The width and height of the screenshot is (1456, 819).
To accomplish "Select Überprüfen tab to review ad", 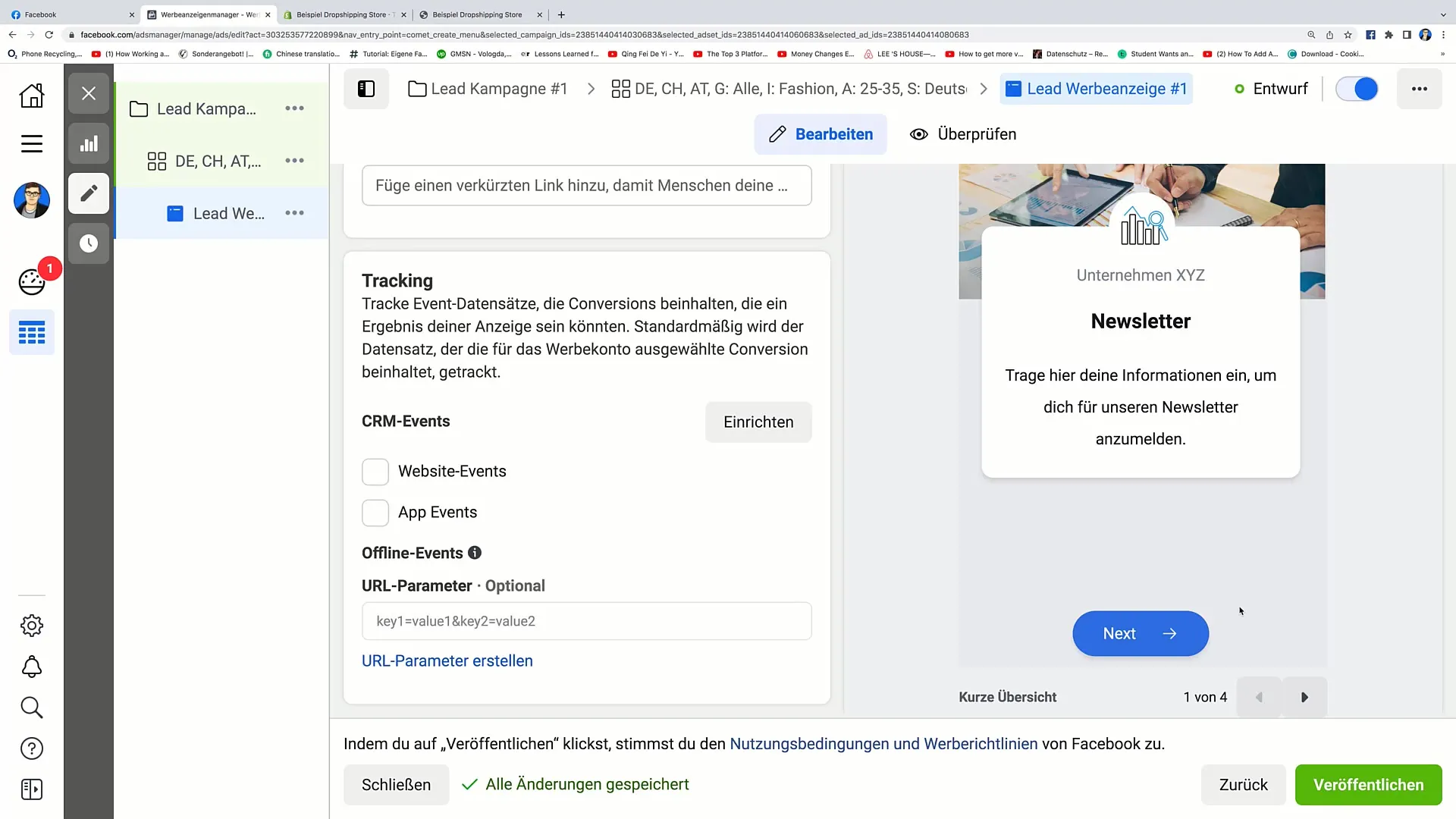I will tap(963, 134).
